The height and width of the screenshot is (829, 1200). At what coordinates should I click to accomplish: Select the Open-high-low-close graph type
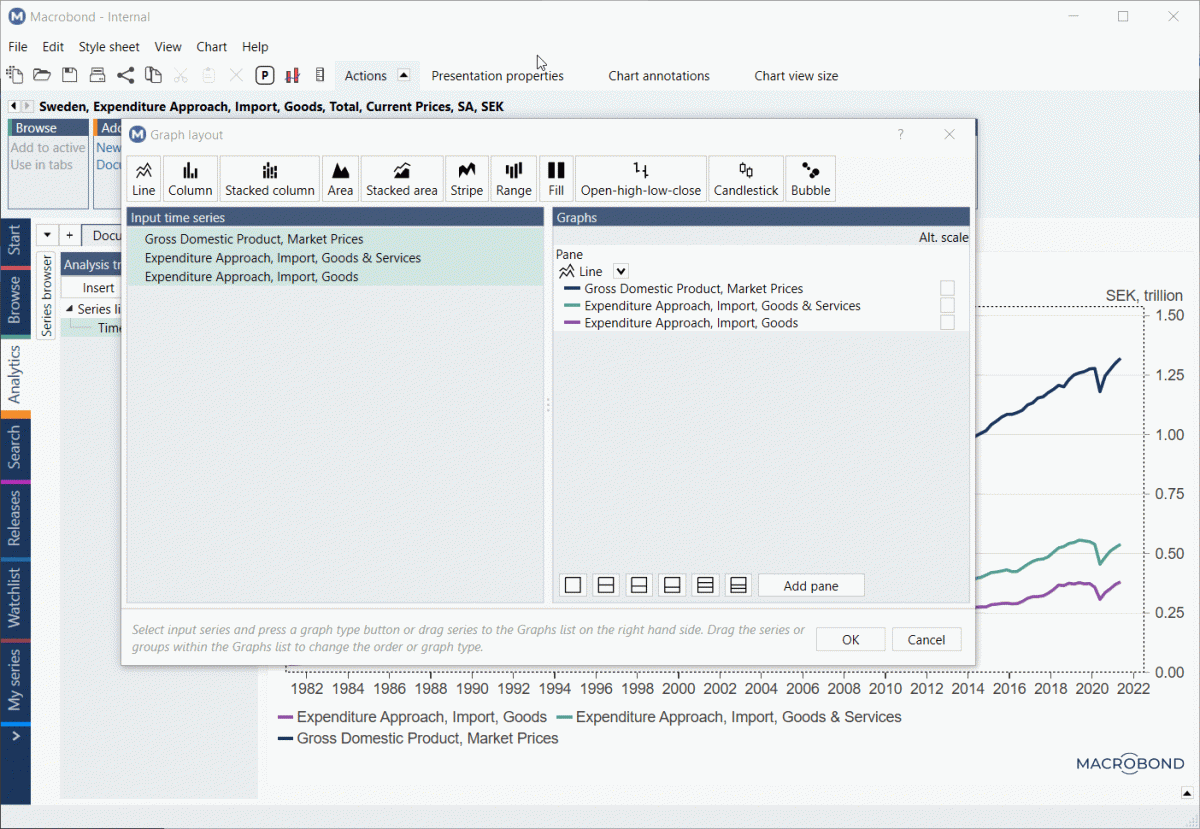[641, 178]
